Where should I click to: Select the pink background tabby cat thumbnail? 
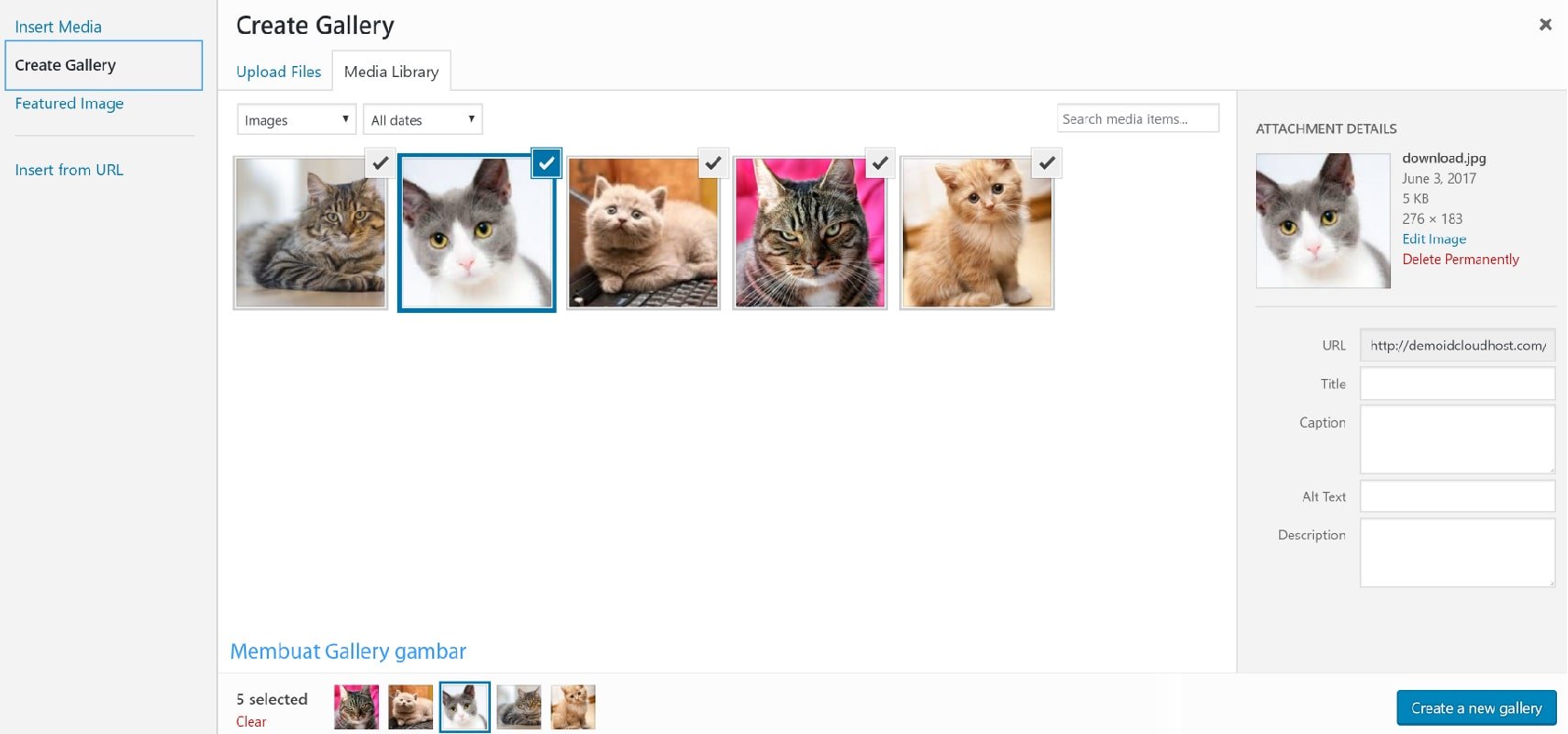810,233
